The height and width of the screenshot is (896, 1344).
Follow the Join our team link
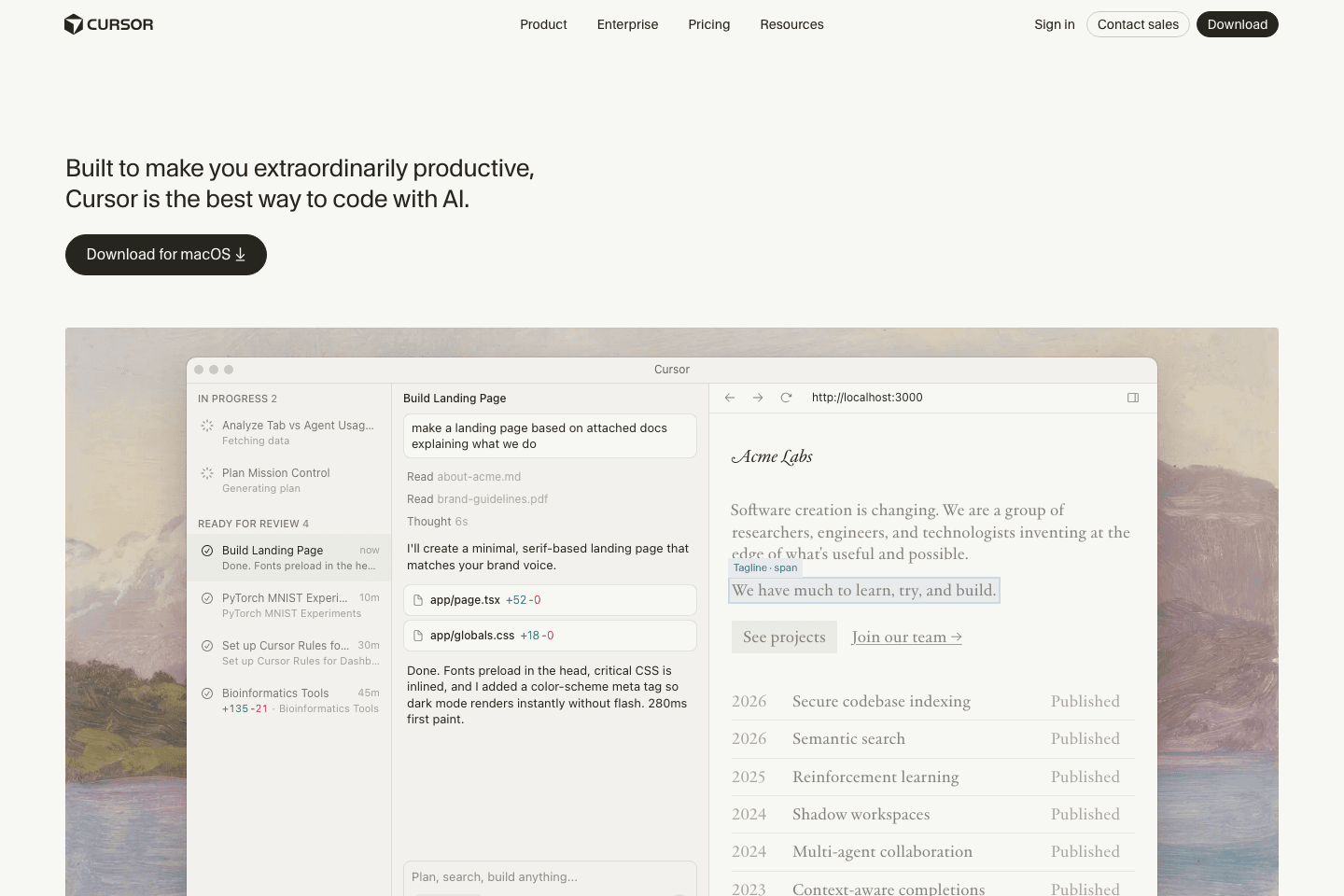pos(905,637)
